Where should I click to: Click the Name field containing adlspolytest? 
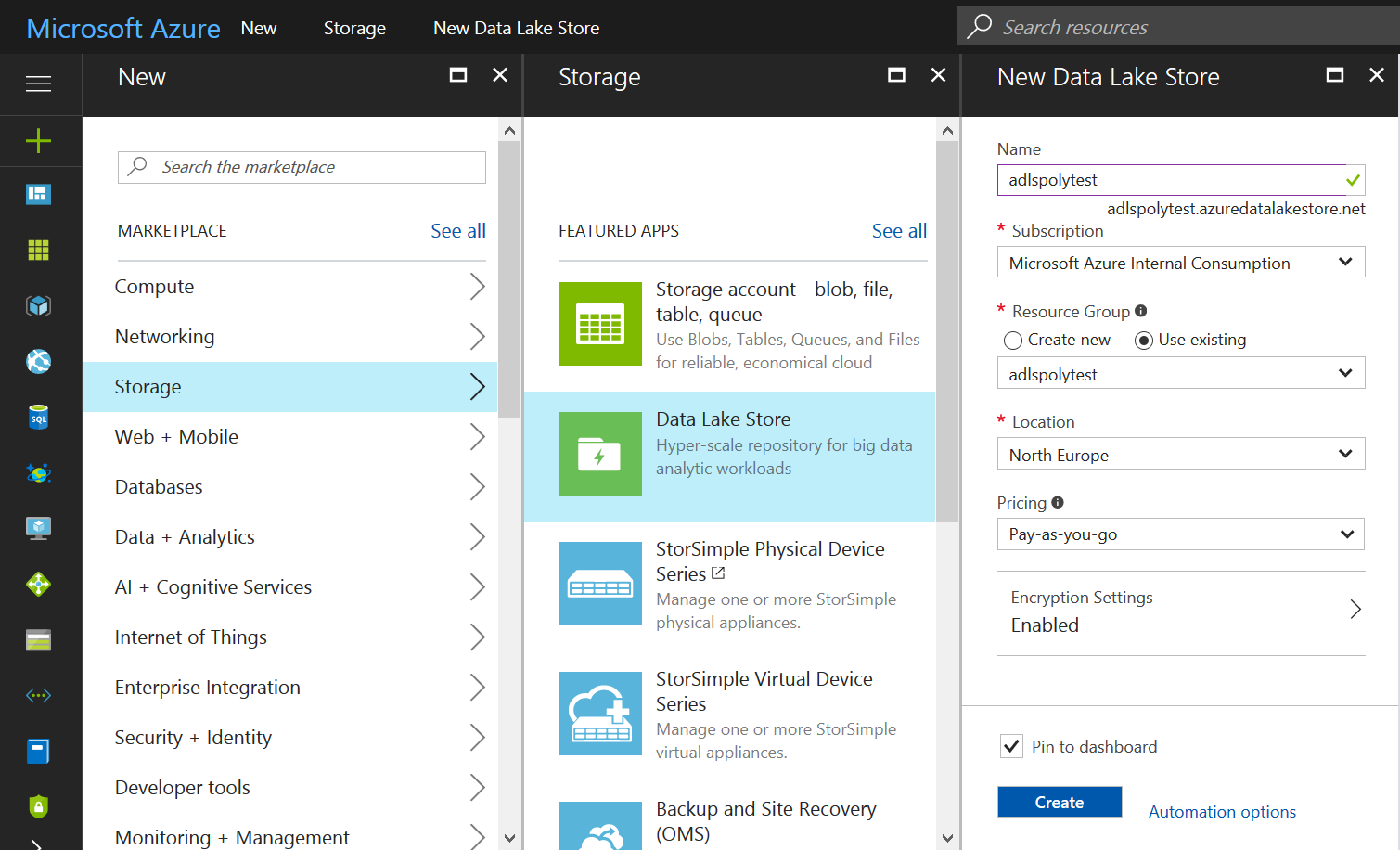1181,180
